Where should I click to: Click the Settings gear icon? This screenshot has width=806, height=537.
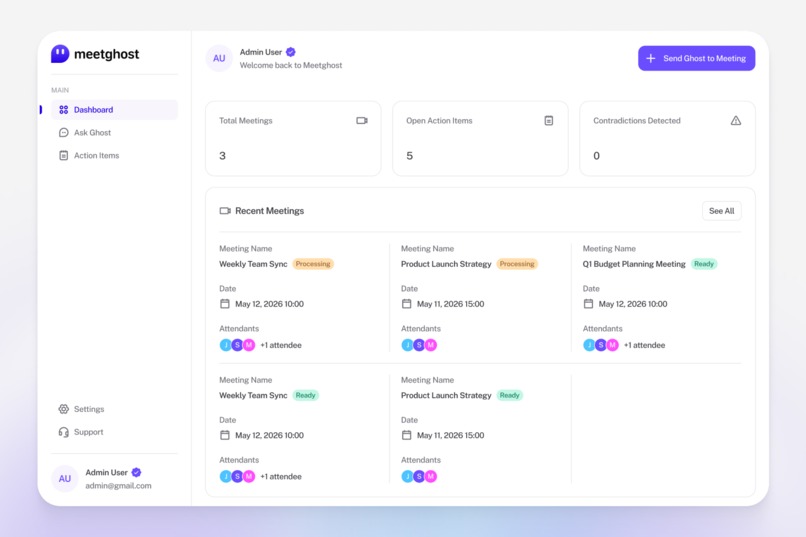63,409
